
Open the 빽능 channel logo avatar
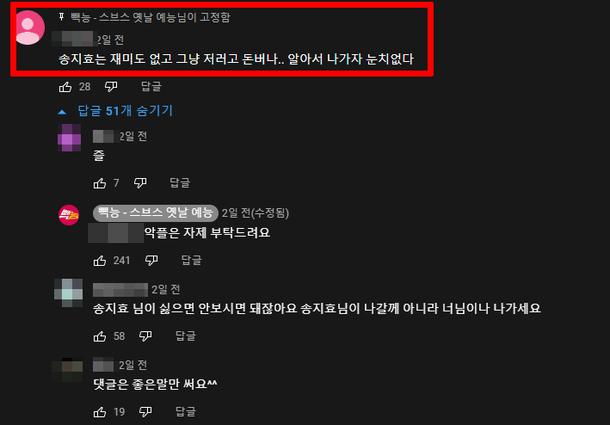[69, 215]
